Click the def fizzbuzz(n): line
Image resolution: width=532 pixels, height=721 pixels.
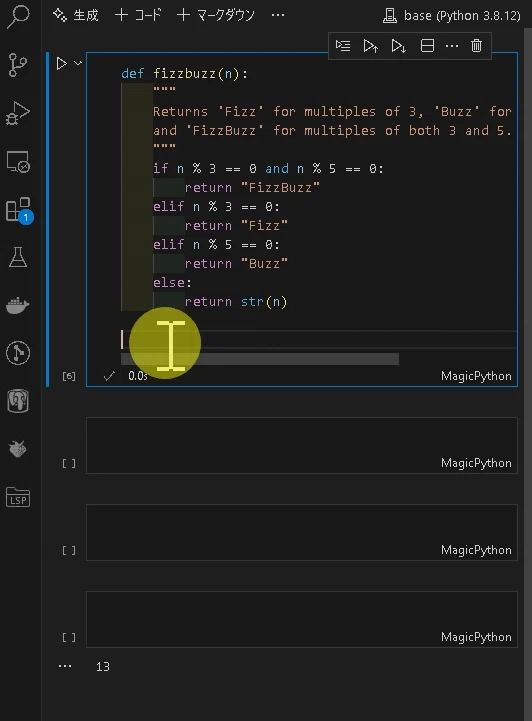pyautogui.click(x=184, y=74)
